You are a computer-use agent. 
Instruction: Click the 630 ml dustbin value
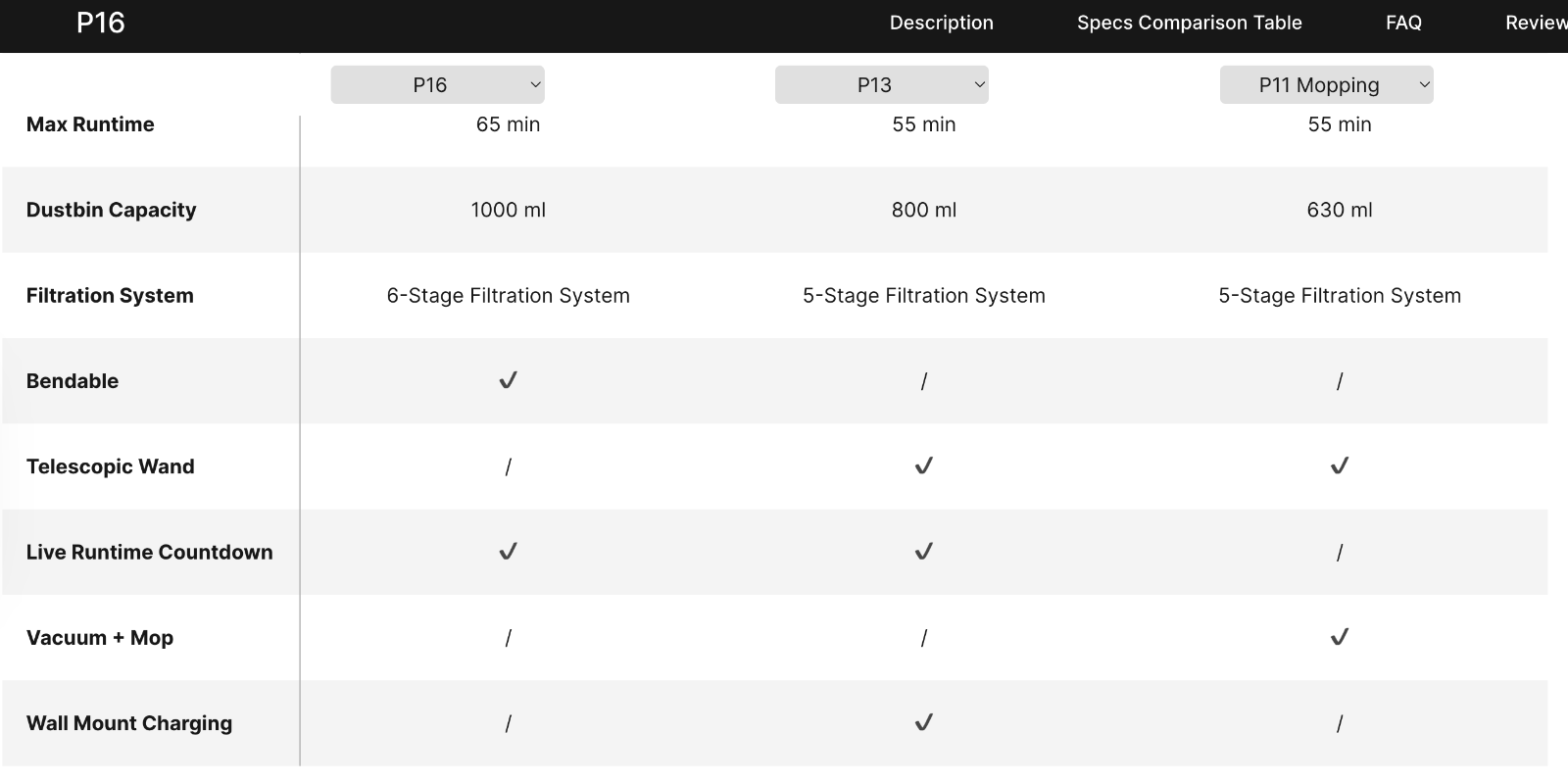click(1339, 210)
